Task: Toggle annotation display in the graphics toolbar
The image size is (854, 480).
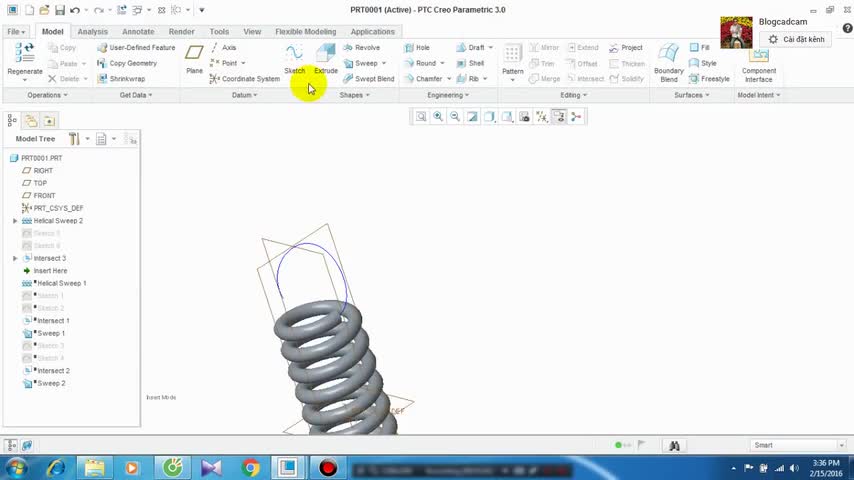Action: click(x=559, y=117)
